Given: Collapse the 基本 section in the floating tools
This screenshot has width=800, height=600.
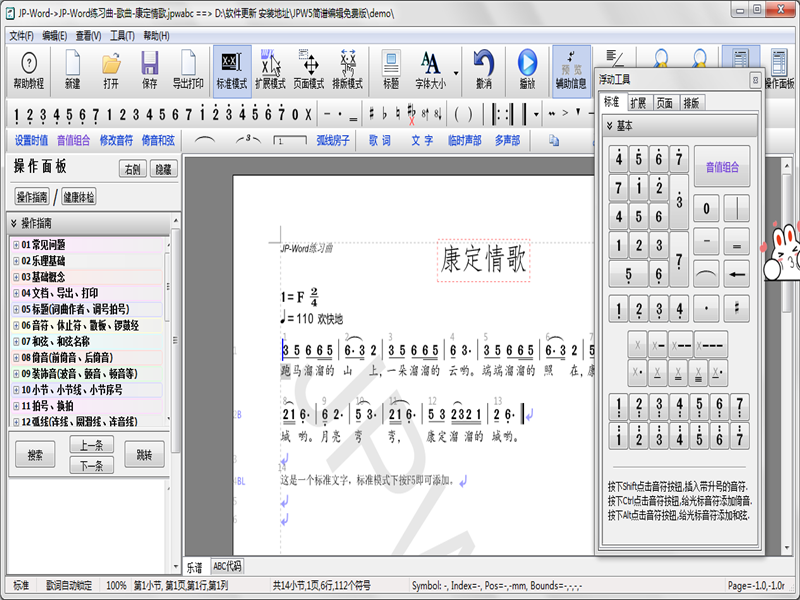Looking at the screenshot, I should pyautogui.click(x=681, y=126).
